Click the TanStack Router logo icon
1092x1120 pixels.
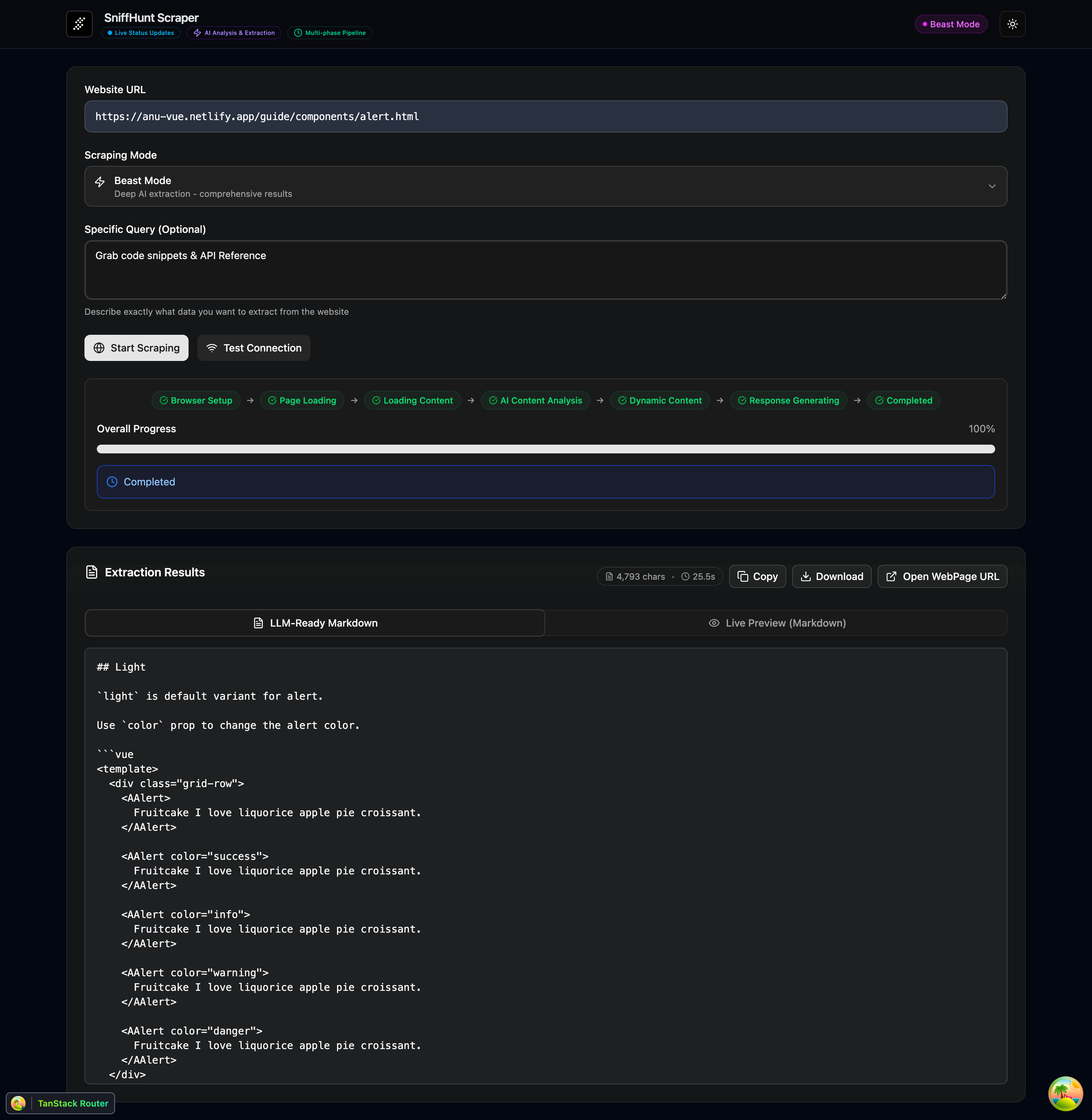pos(18,1103)
